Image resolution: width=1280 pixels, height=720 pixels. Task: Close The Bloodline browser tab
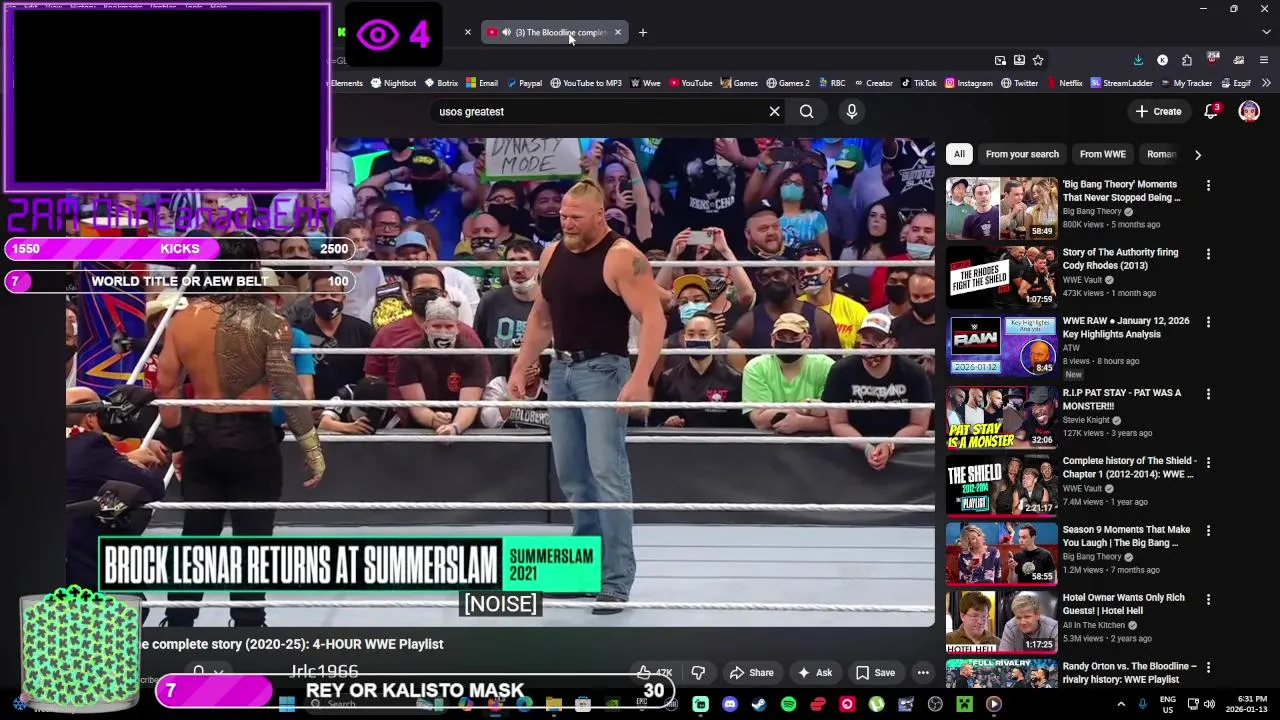pyautogui.click(x=617, y=32)
